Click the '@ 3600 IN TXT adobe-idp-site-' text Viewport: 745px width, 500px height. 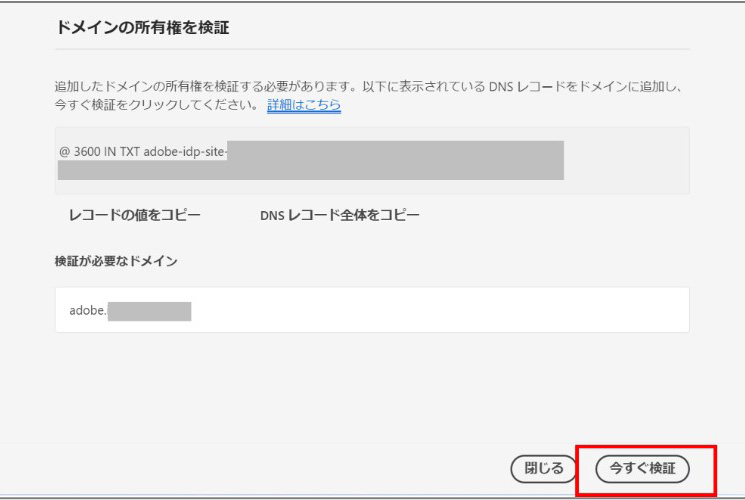point(142,150)
